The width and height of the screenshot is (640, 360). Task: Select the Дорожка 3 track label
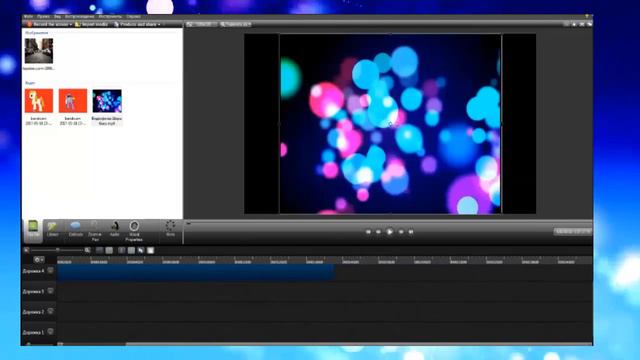33,291
